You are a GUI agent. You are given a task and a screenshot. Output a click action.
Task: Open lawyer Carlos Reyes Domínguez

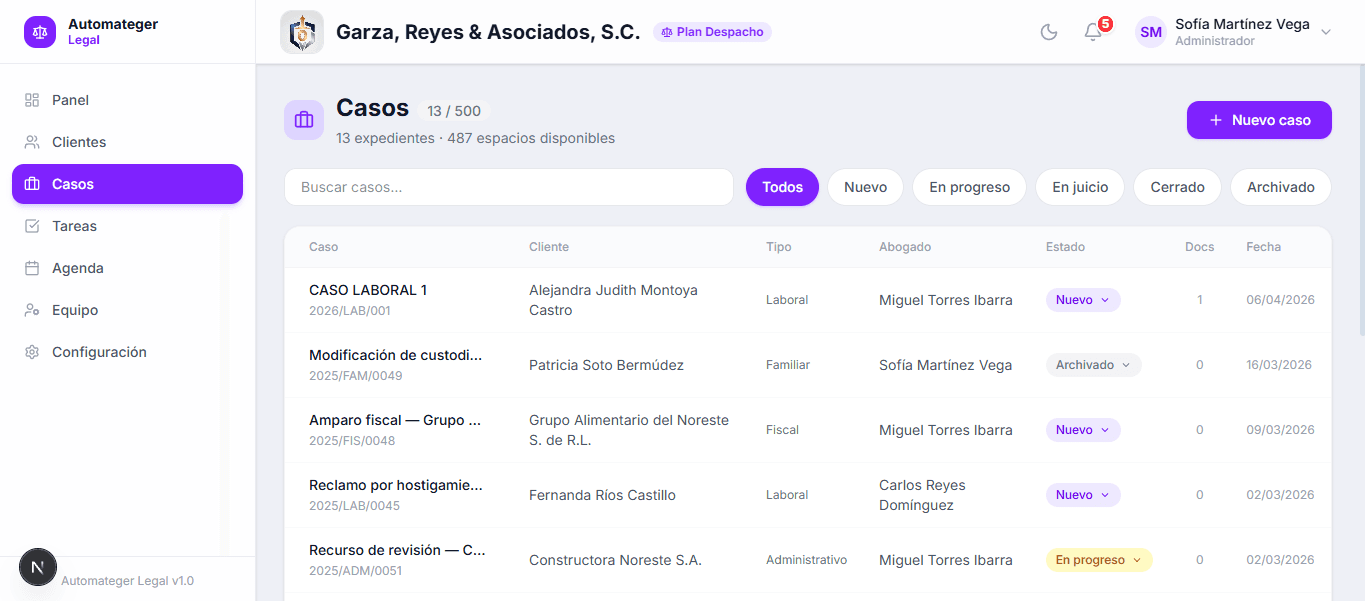click(x=921, y=494)
